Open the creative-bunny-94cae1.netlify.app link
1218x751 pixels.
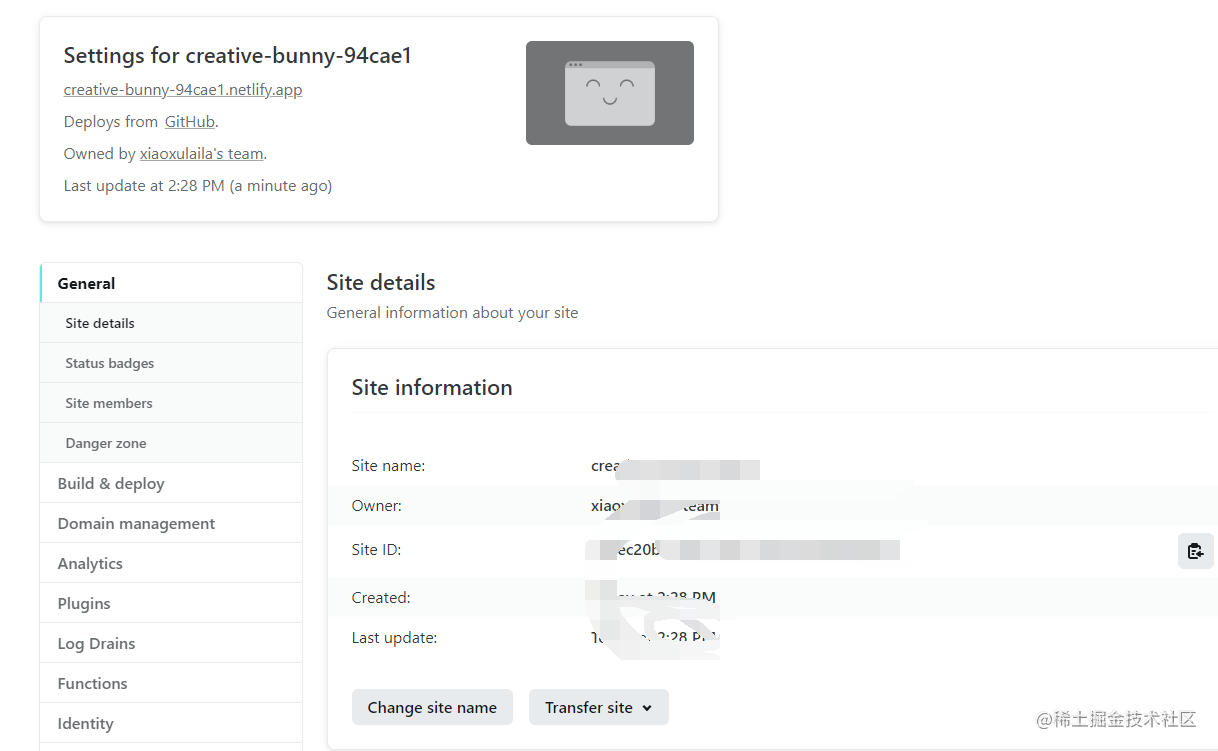pyautogui.click(x=183, y=90)
